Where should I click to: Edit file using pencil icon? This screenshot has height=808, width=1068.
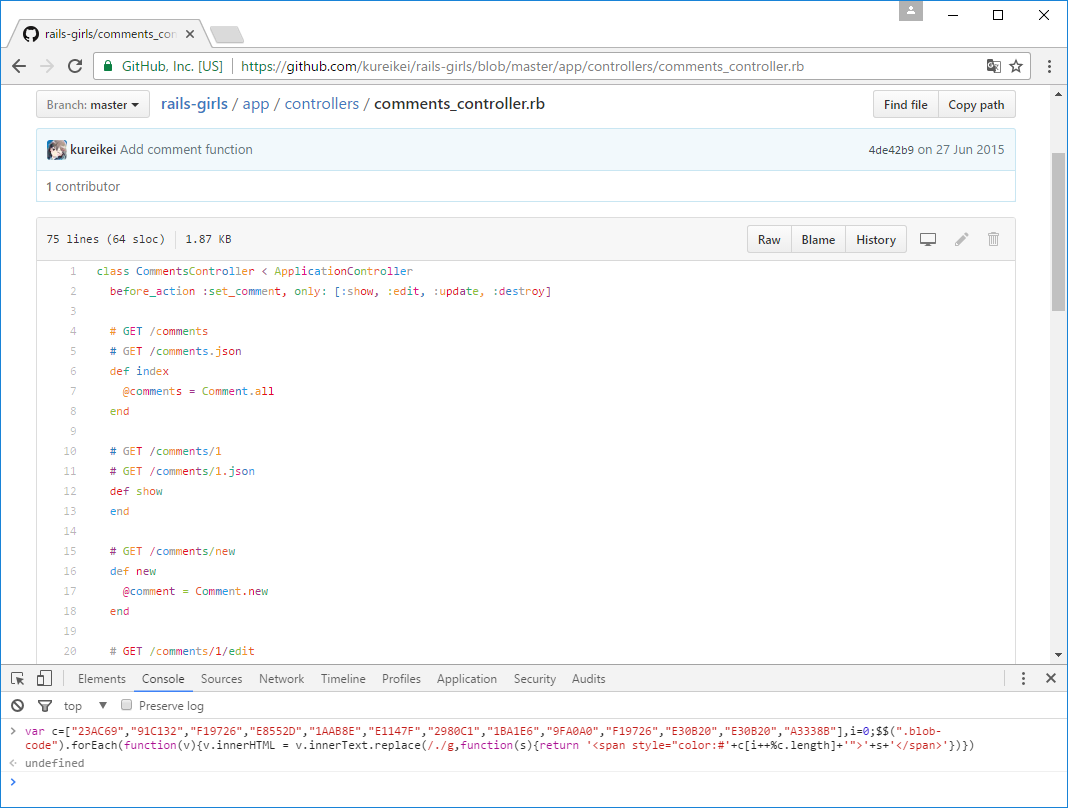coord(961,240)
